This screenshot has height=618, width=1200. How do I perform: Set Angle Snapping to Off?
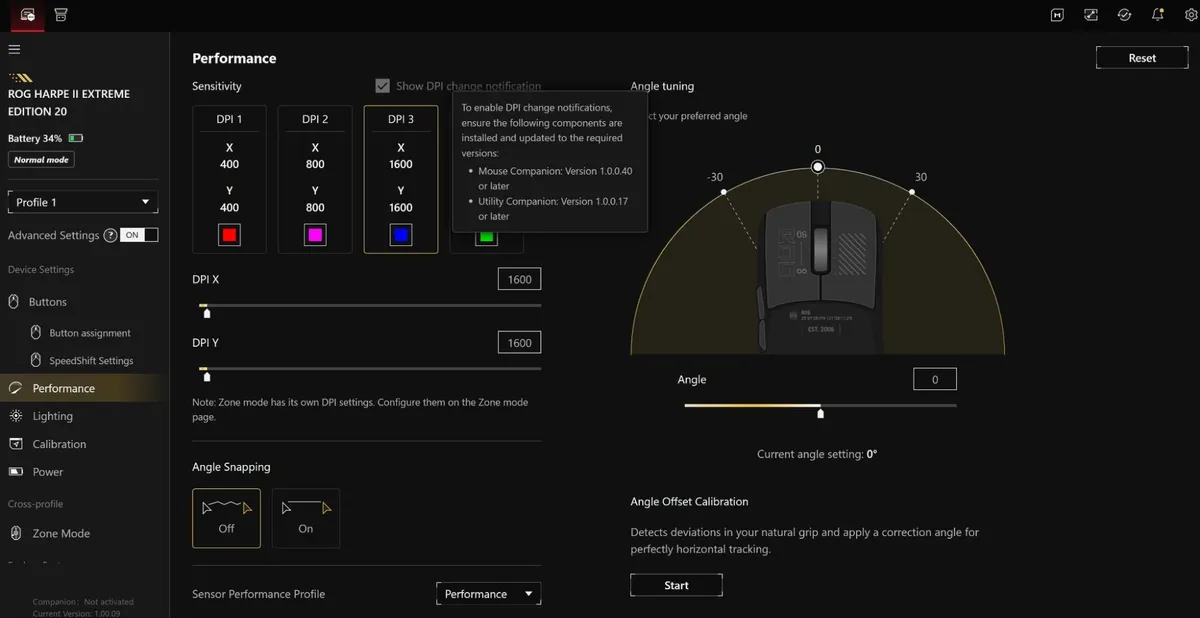[x=226, y=518]
